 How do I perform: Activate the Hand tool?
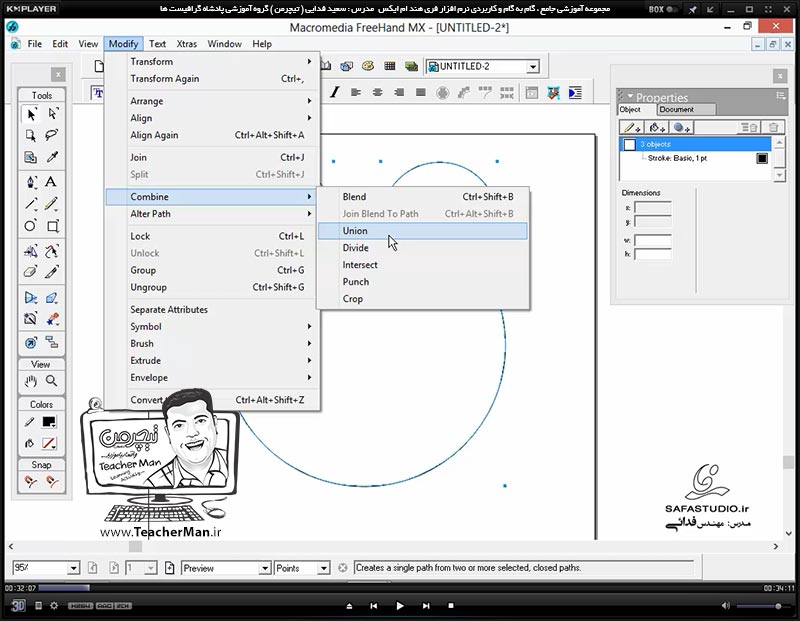31,381
